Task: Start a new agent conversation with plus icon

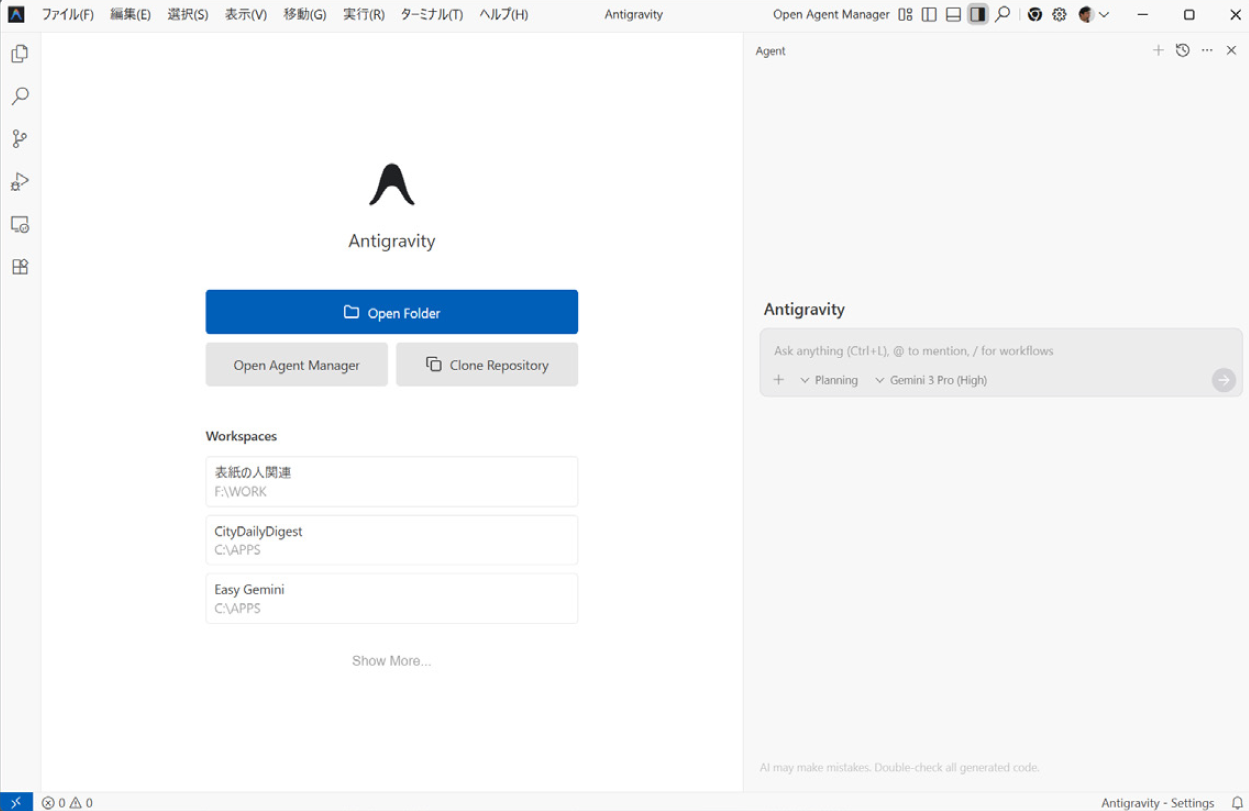Action: click(1158, 51)
